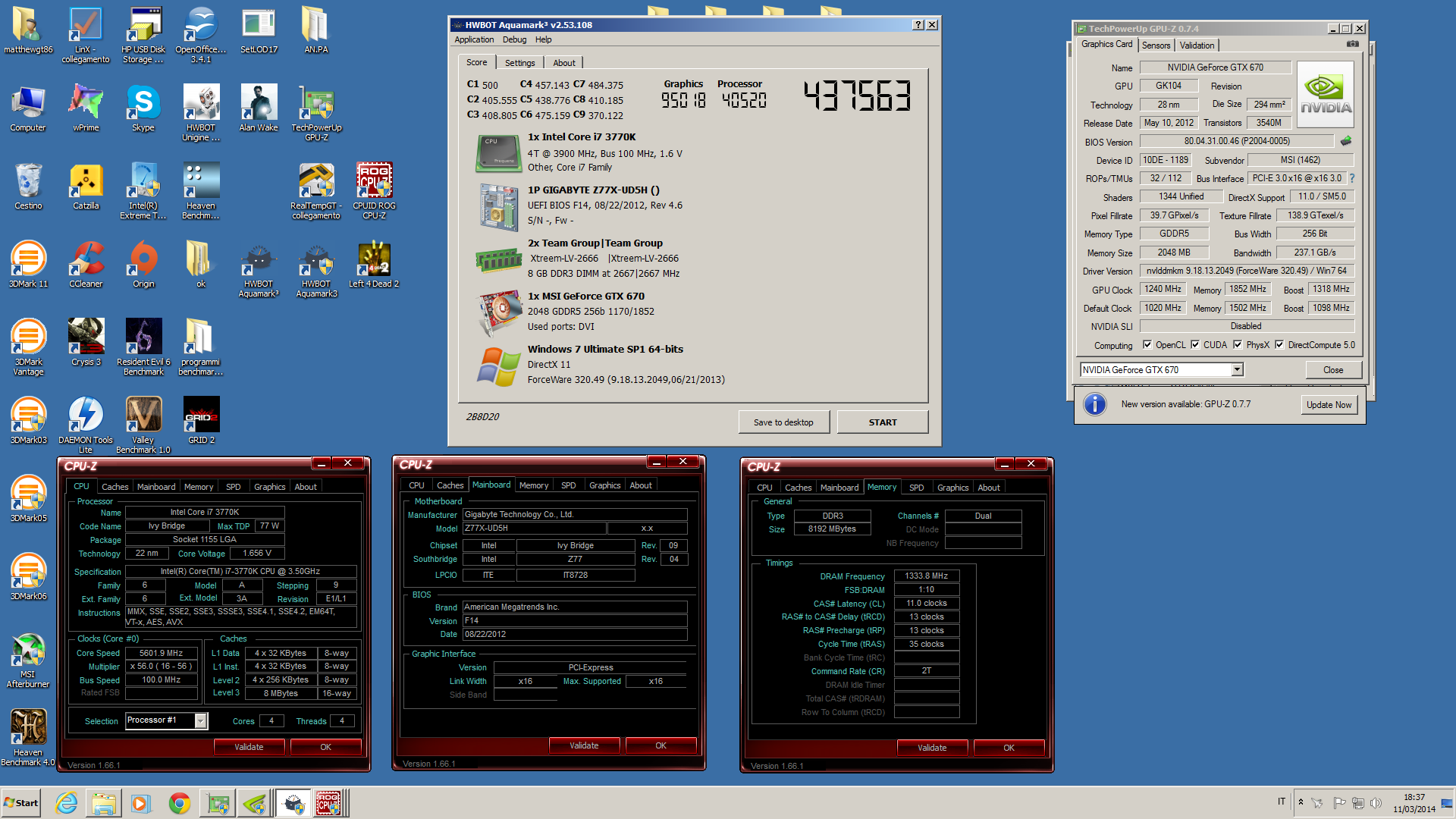Open HP USB Disk Storage shortcut
This screenshot has width=1456, height=819.
(x=143, y=34)
